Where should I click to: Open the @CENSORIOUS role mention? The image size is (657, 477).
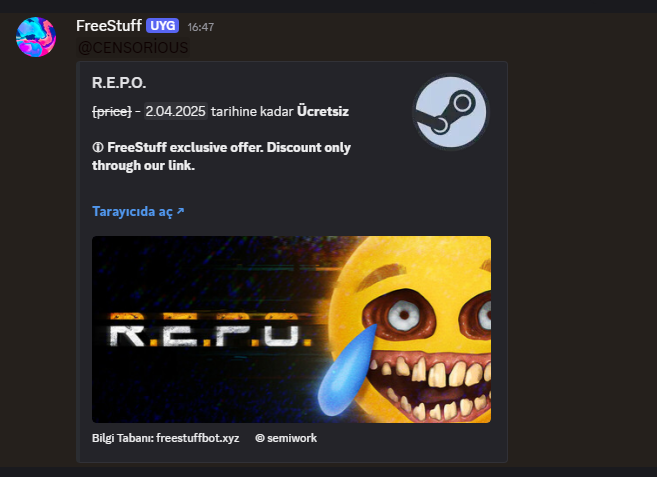pyautogui.click(x=133, y=47)
